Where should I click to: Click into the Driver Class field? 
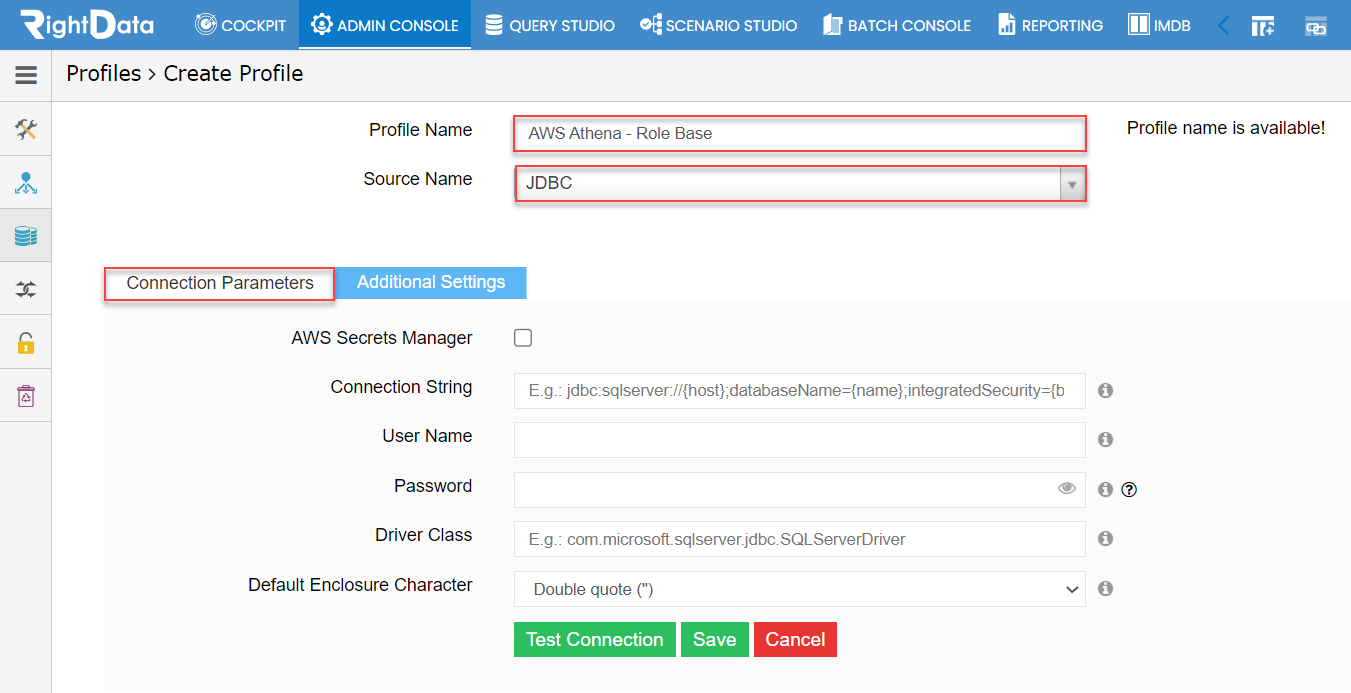(800, 539)
